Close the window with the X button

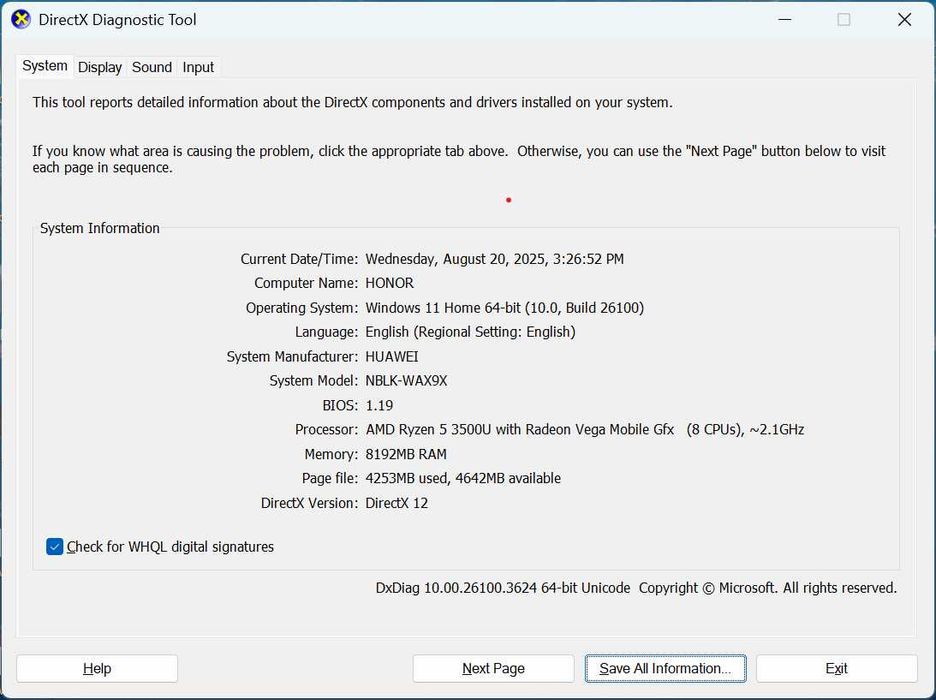pyautogui.click(x=904, y=19)
